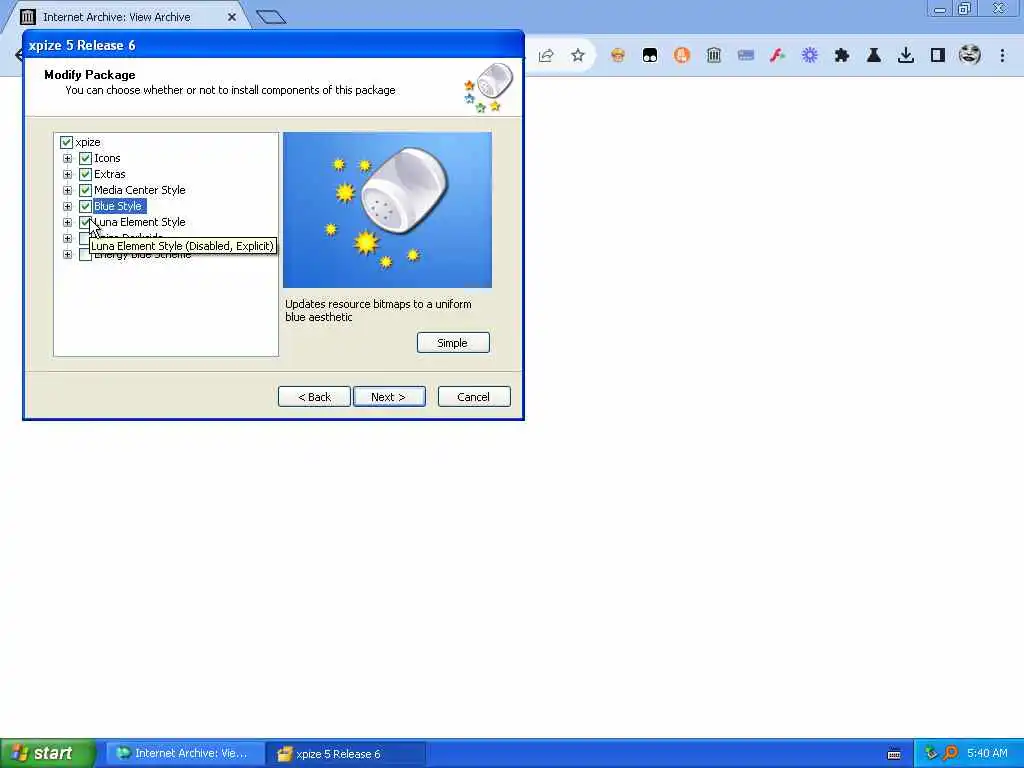Expand the Luna Element Style node

click(67, 222)
